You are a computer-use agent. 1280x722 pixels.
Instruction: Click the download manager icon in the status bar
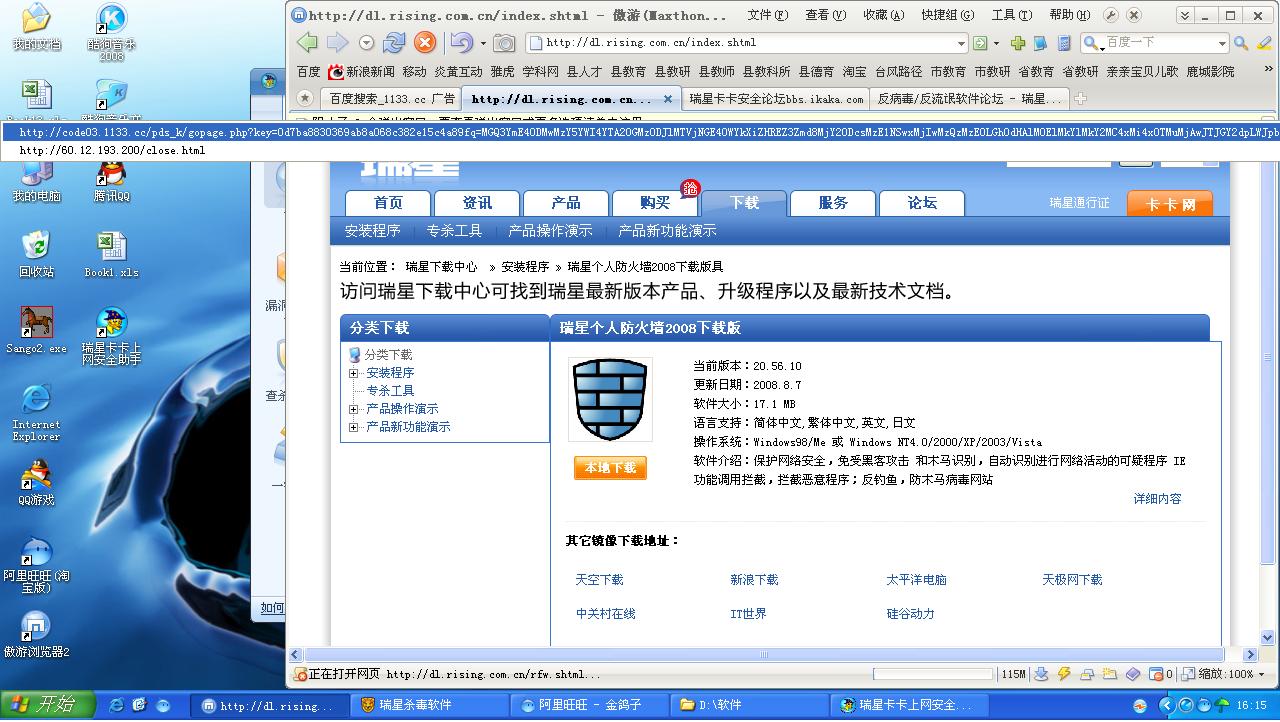pyautogui.click(x=1041, y=674)
